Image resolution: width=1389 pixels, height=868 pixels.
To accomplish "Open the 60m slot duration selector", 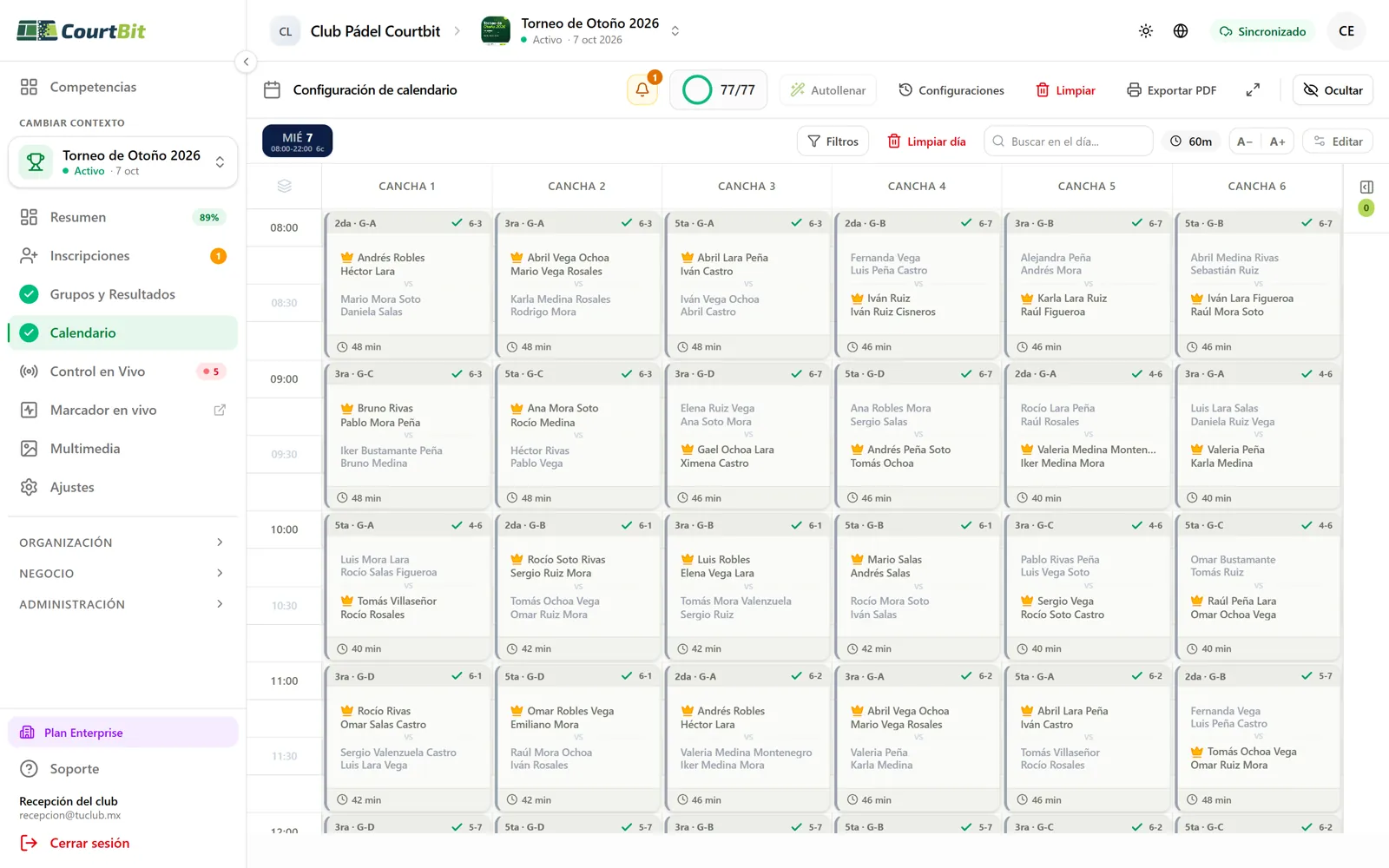I will tap(1191, 141).
